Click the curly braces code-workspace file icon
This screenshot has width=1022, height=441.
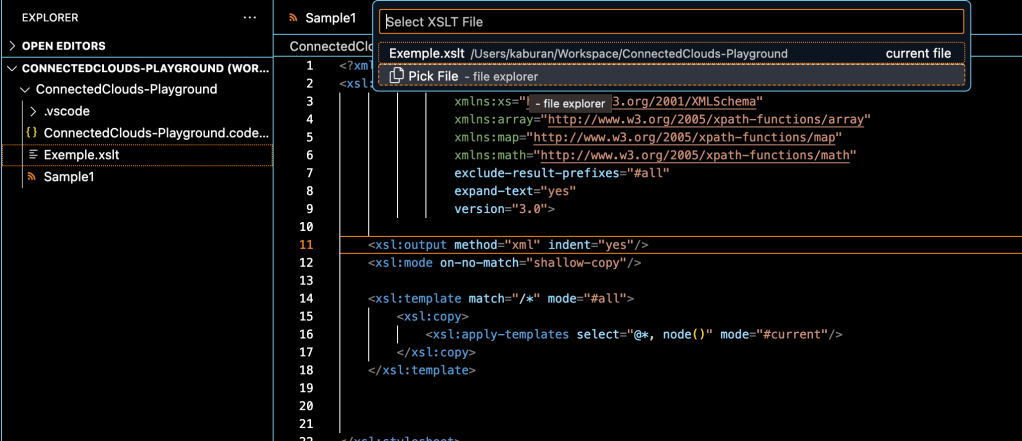[31, 133]
